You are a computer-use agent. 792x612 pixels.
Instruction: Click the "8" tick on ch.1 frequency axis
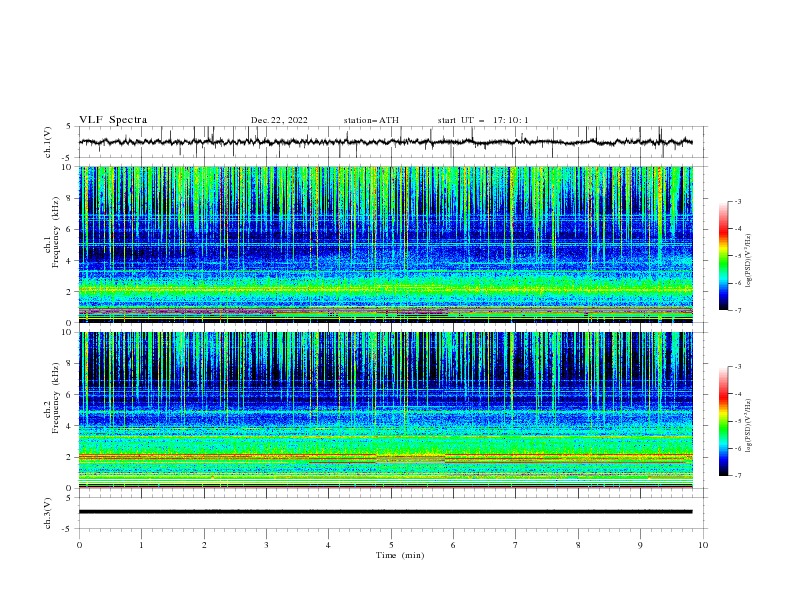pos(69,198)
